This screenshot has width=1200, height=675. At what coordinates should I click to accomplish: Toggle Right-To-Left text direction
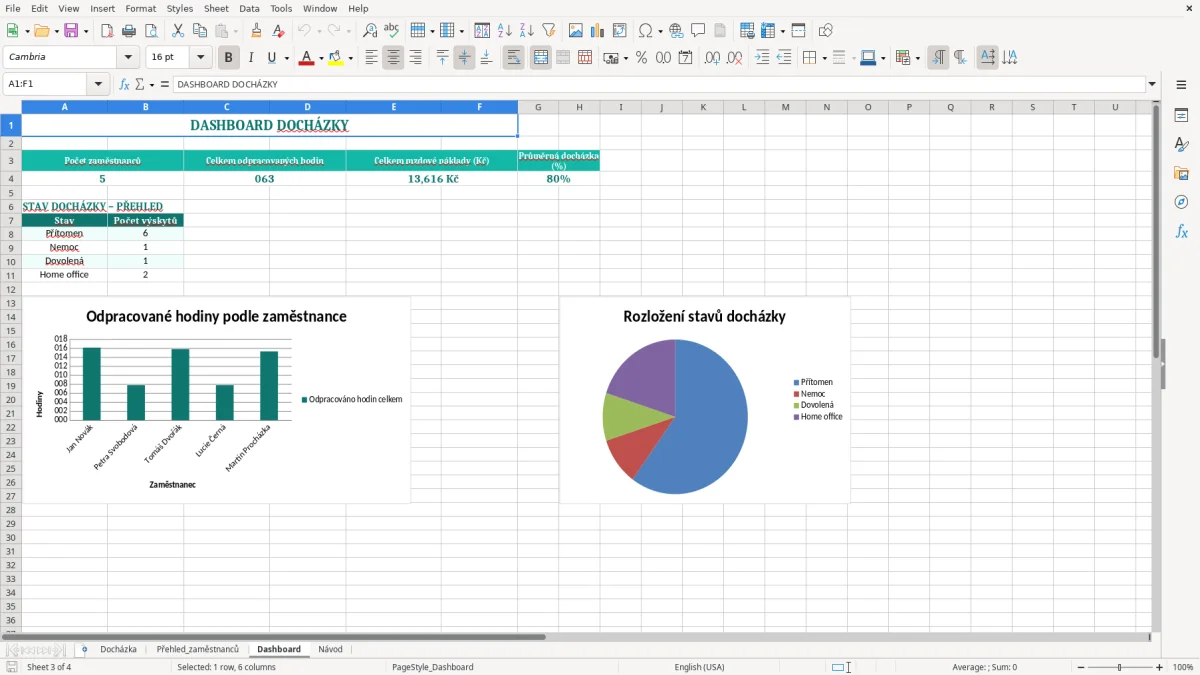960,58
